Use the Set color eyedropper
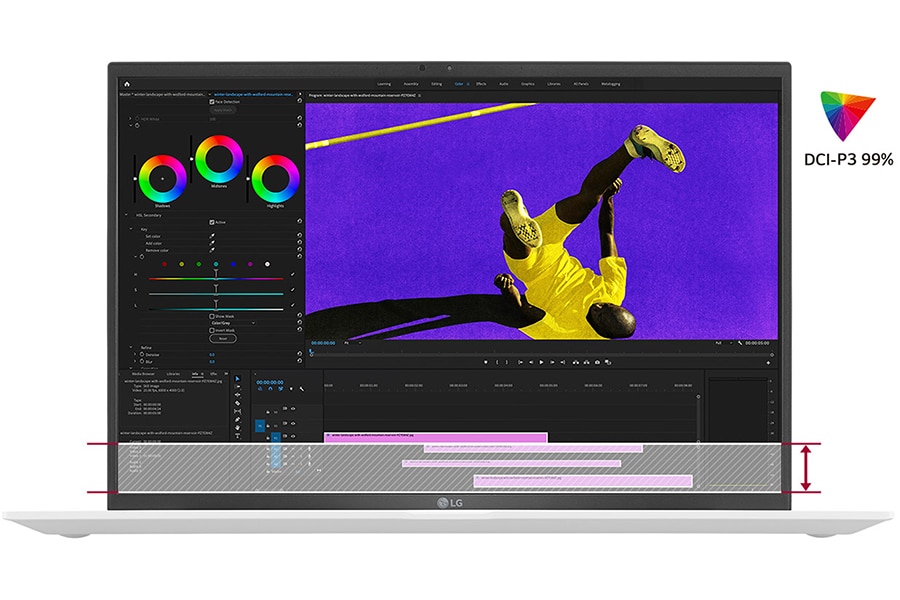Image resolution: width=900 pixels, height=600 pixels. tap(212, 236)
